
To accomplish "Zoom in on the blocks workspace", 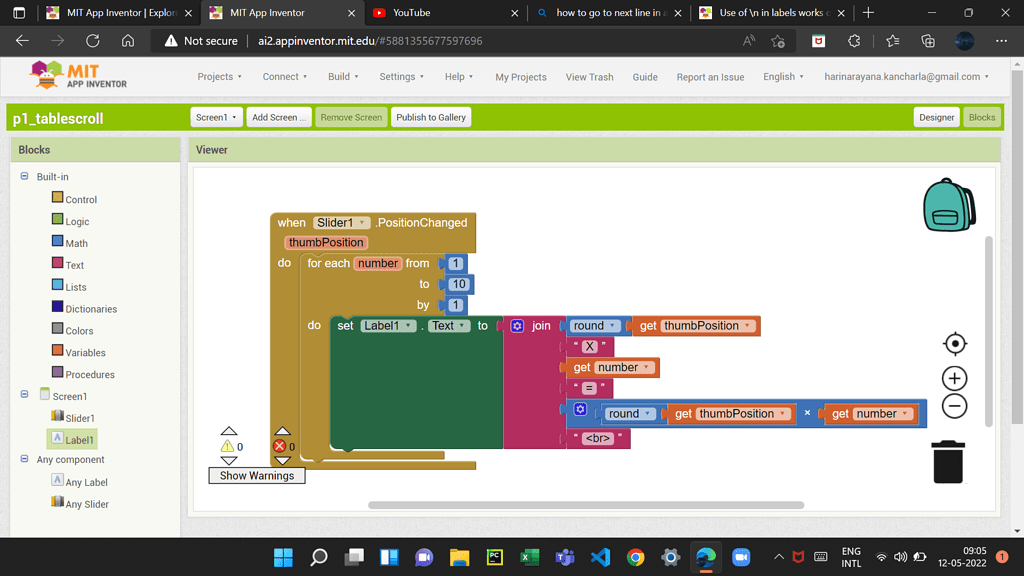I will pyautogui.click(x=953, y=378).
